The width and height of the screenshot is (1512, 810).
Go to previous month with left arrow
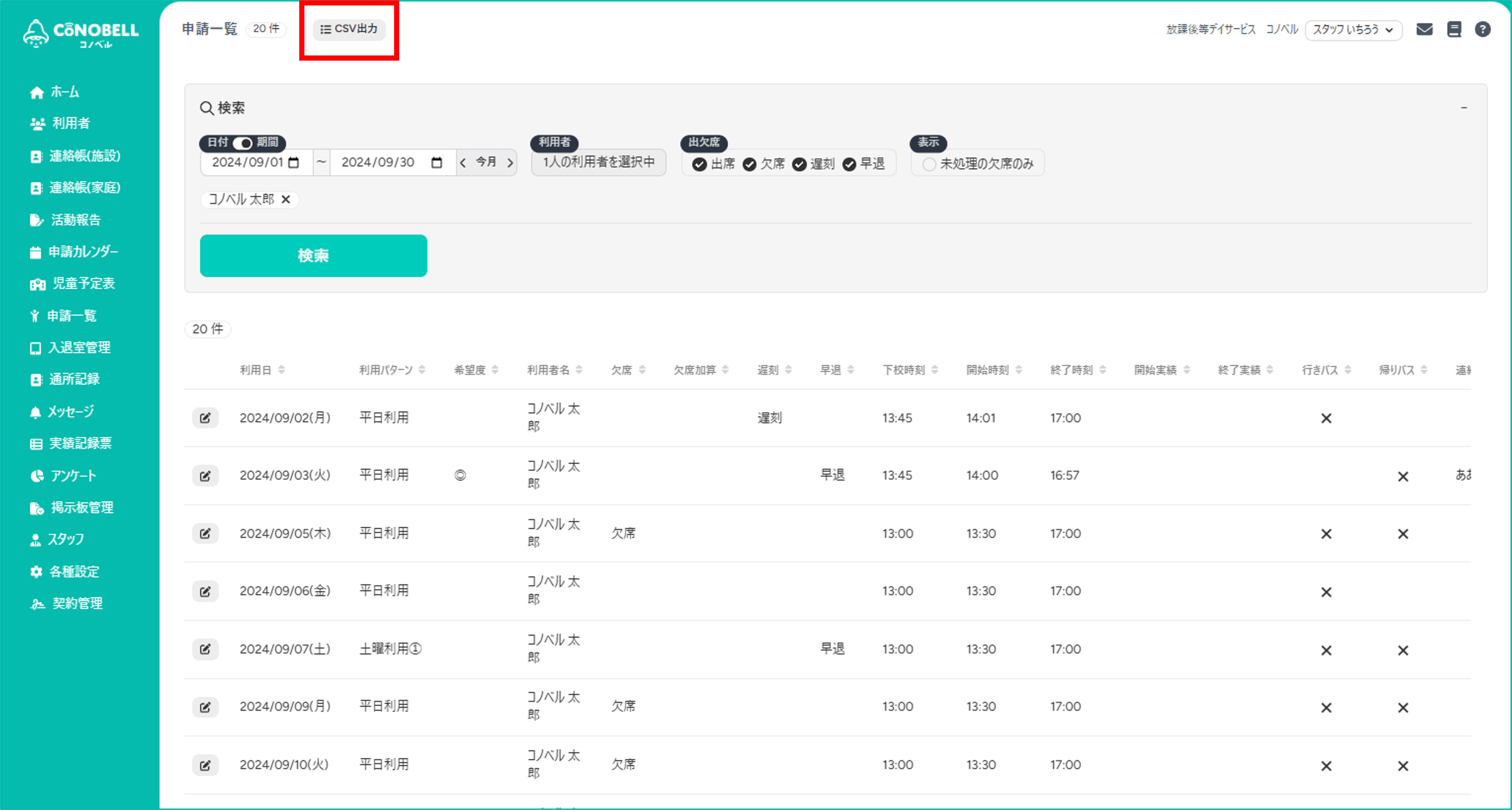(463, 162)
